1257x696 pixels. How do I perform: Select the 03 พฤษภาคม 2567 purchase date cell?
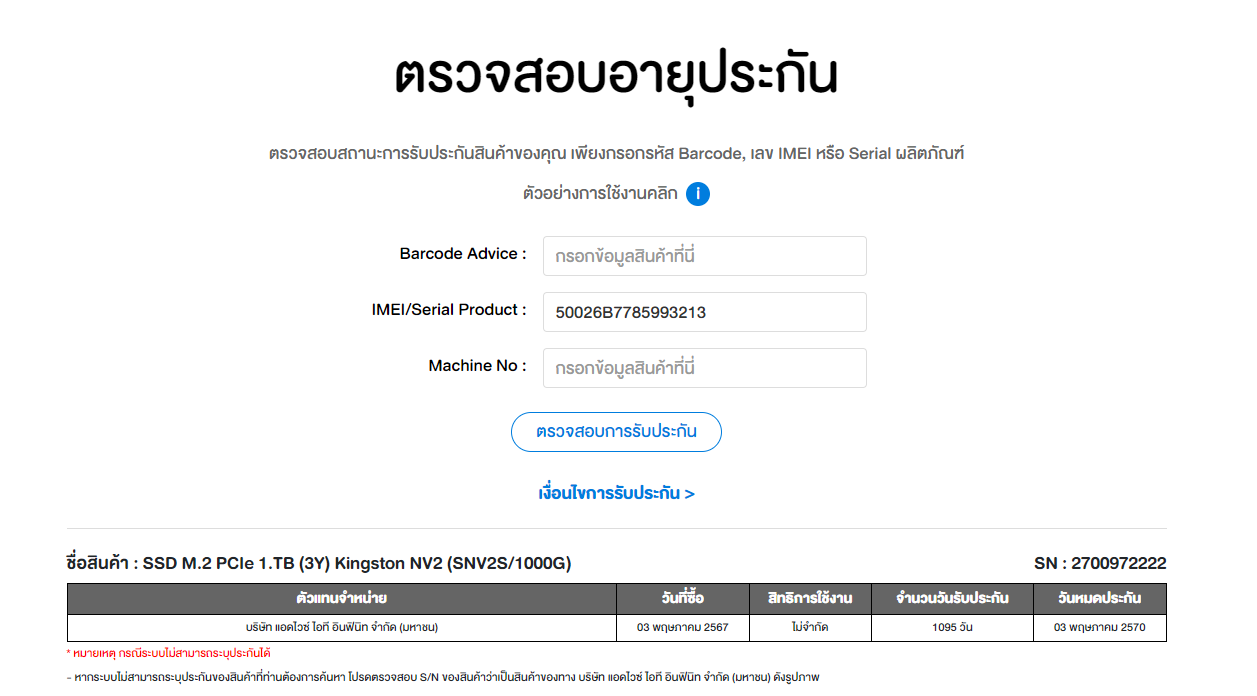point(683,628)
